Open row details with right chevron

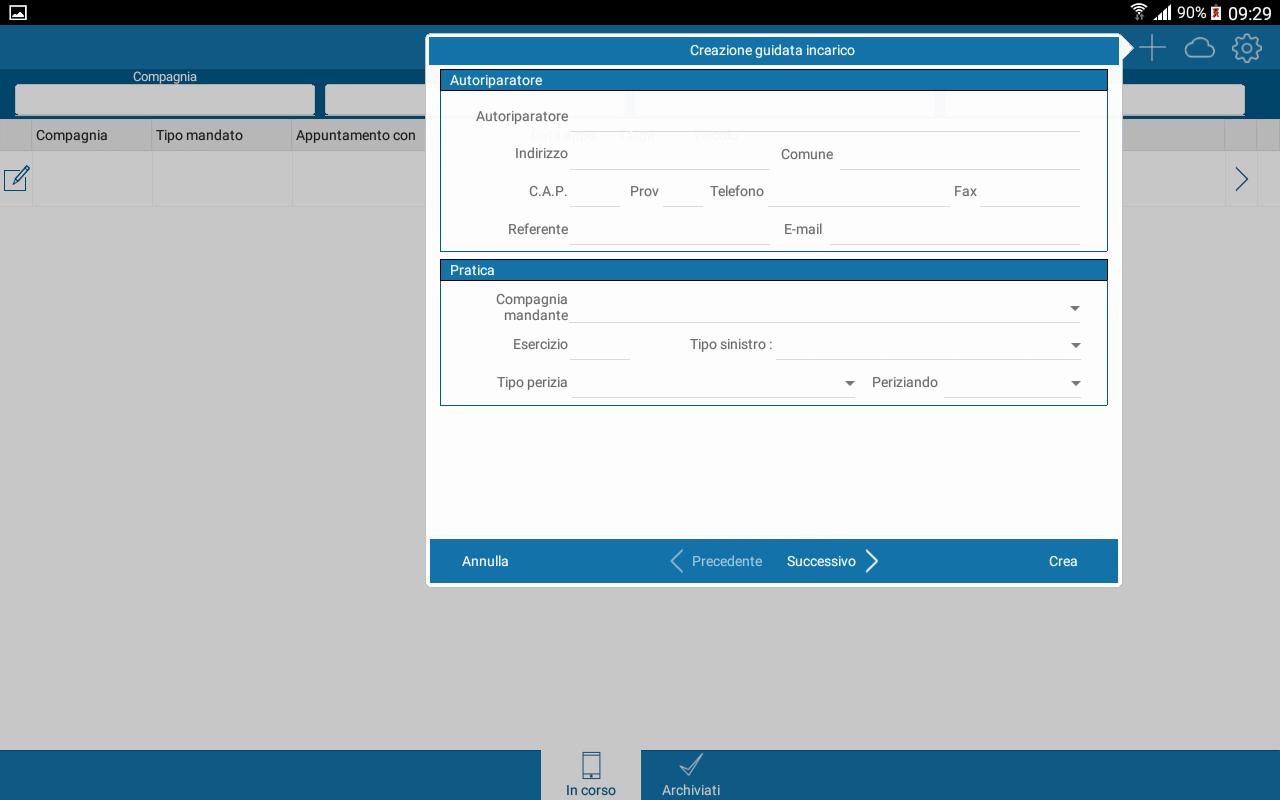[1241, 179]
